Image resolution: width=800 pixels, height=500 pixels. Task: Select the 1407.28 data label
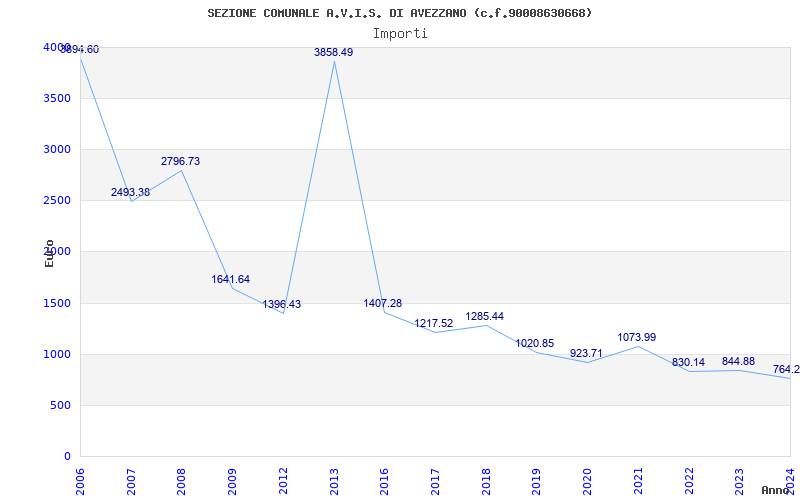click(383, 303)
